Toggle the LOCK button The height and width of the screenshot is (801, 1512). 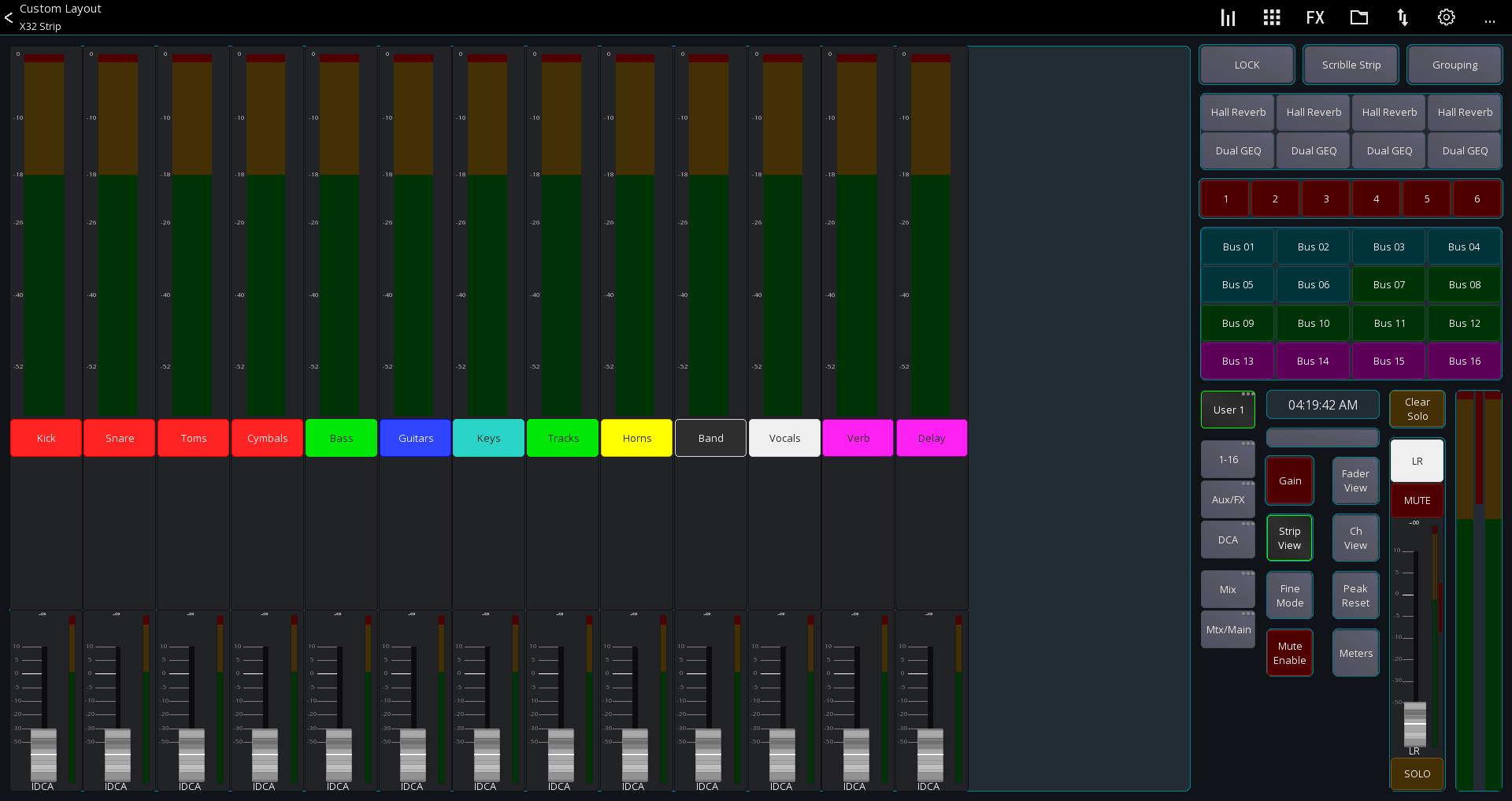(x=1247, y=65)
